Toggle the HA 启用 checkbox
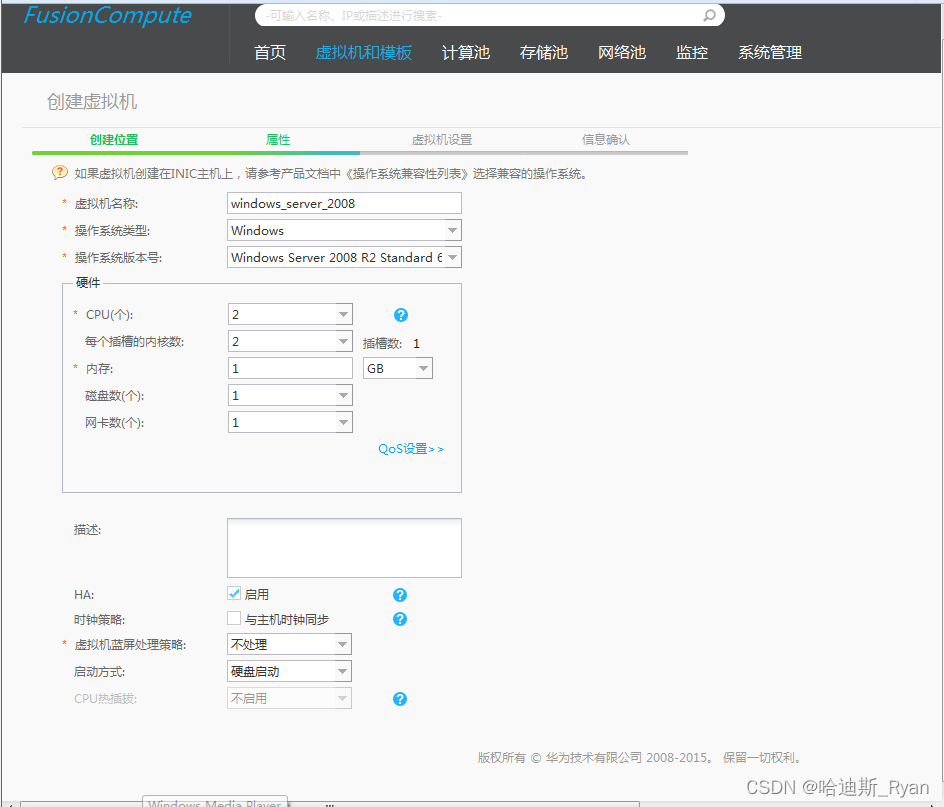Viewport: 944px width, 807px height. [234, 594]
